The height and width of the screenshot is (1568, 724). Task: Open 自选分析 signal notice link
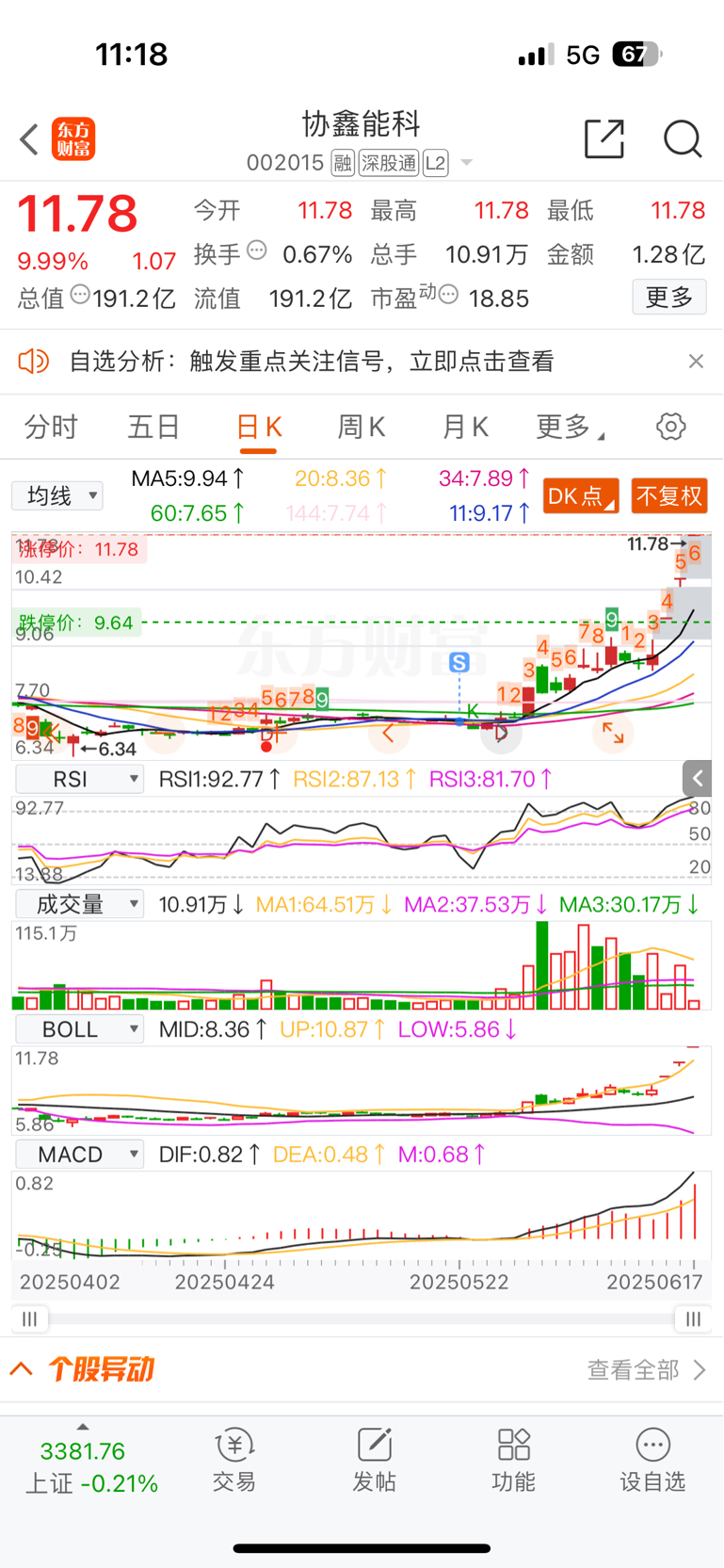pos(312,362)
